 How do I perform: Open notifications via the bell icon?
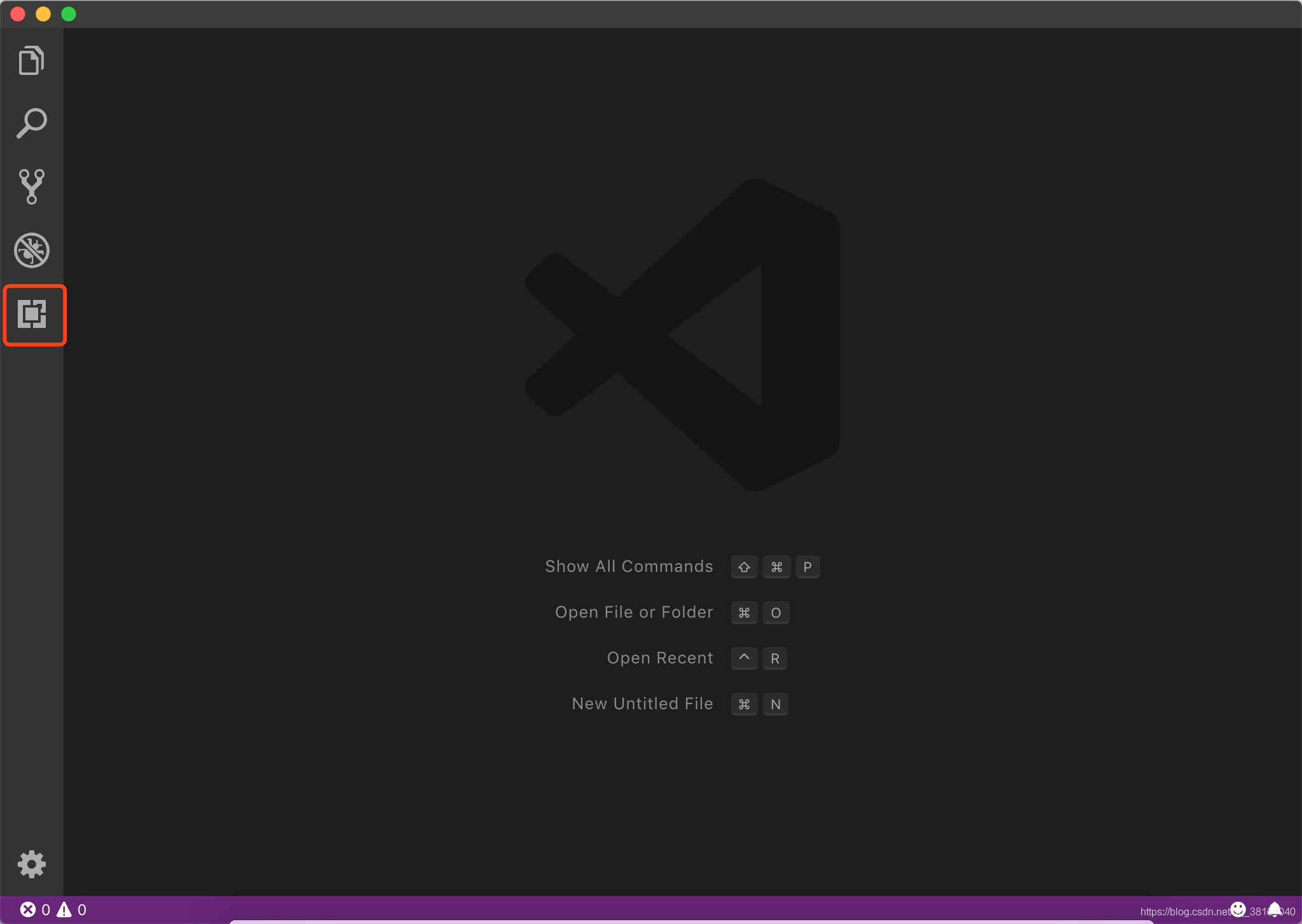1274,909
